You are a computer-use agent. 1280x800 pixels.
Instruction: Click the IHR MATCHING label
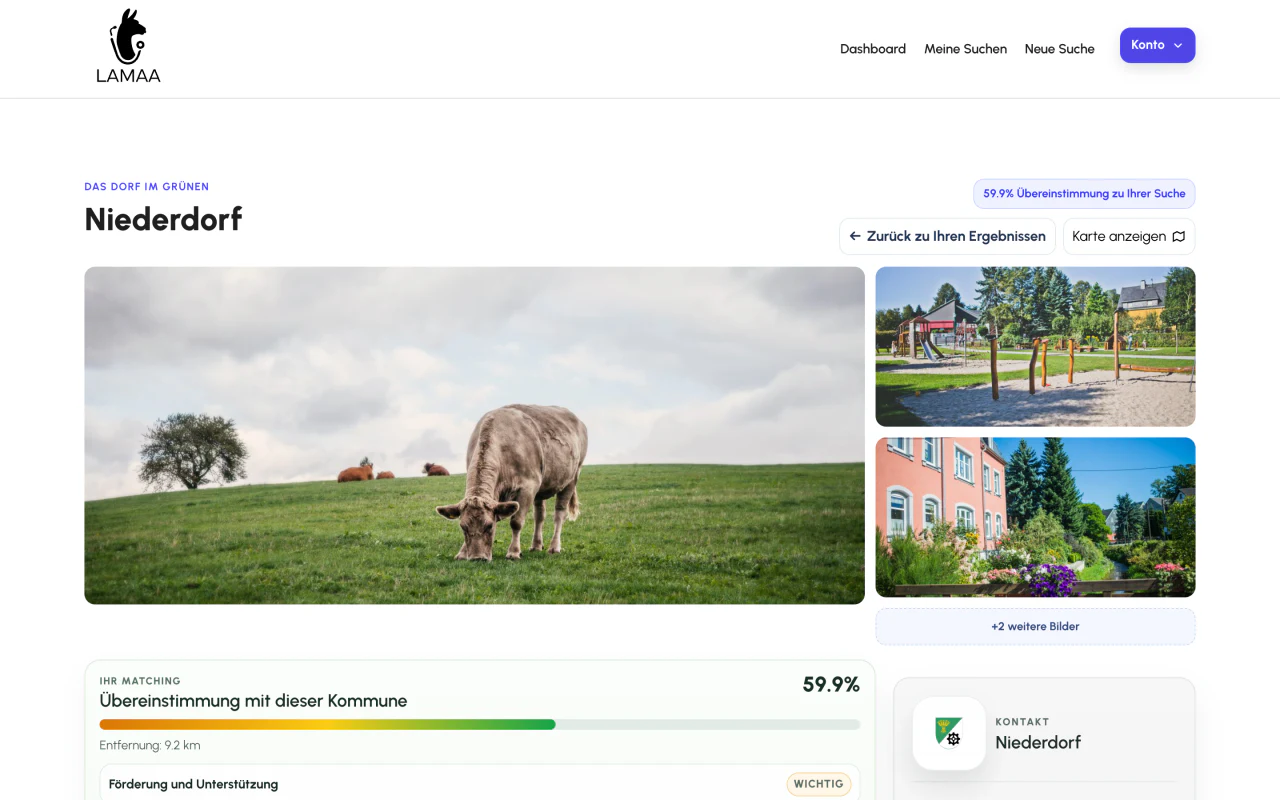(x=140, y=681)
